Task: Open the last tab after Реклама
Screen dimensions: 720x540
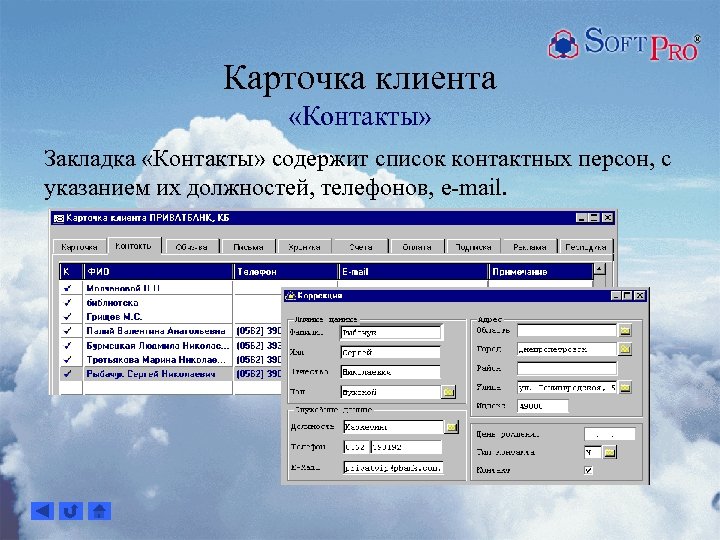Action: point(586,247)
